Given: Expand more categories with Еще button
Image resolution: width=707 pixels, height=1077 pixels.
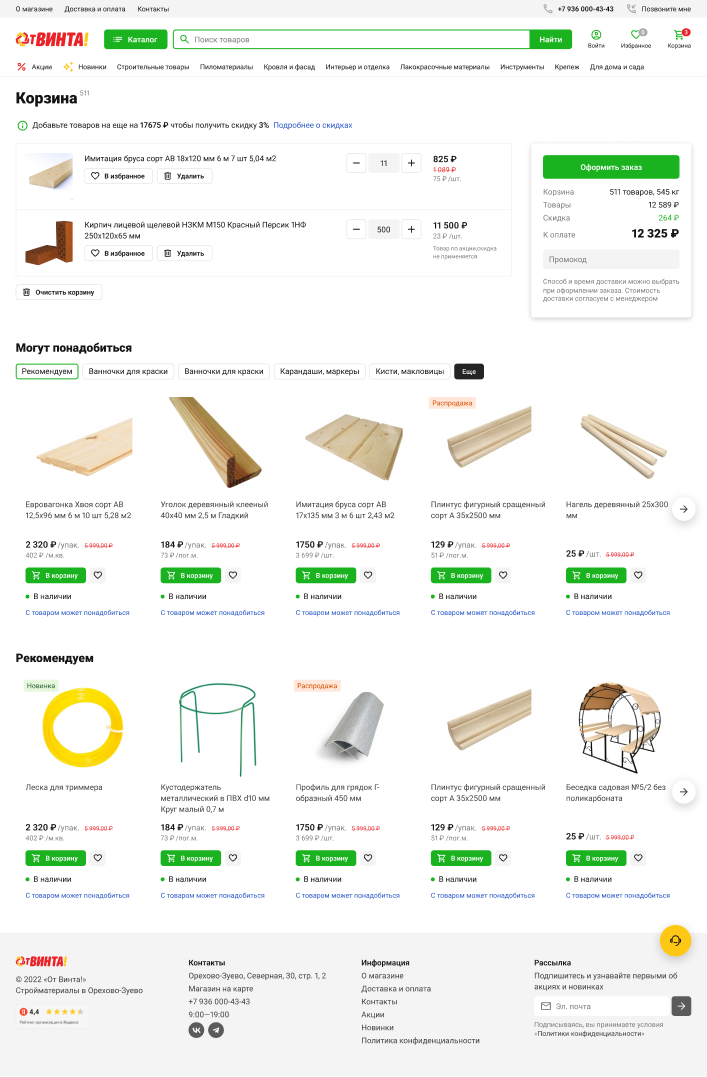Looking at the screenshot, I should [469, 372].
